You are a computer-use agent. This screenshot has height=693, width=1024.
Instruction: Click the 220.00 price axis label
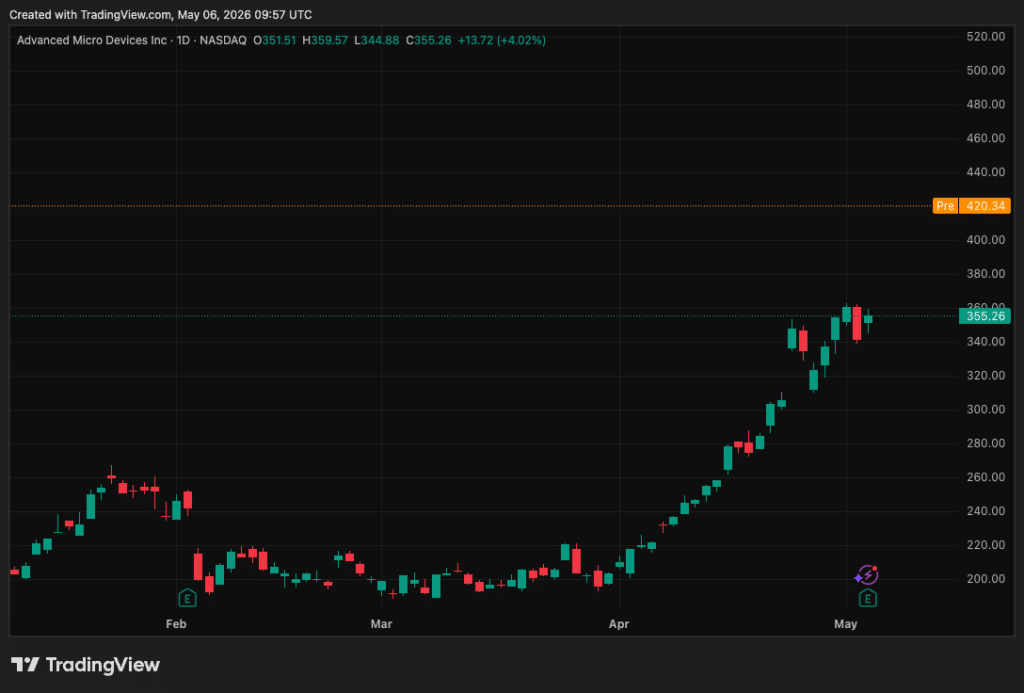click(985, 545)
